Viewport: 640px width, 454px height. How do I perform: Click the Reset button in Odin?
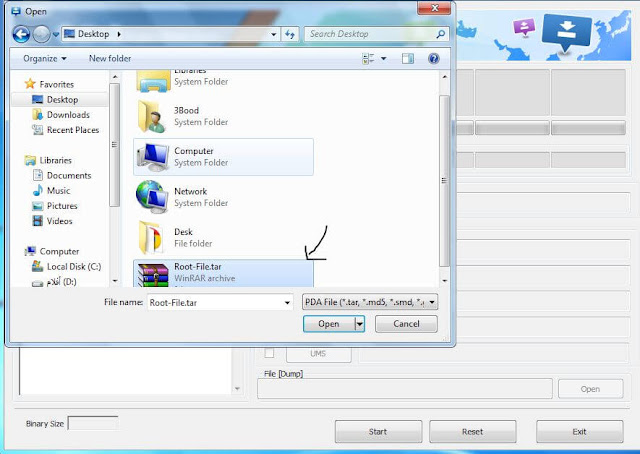point(472,432)
